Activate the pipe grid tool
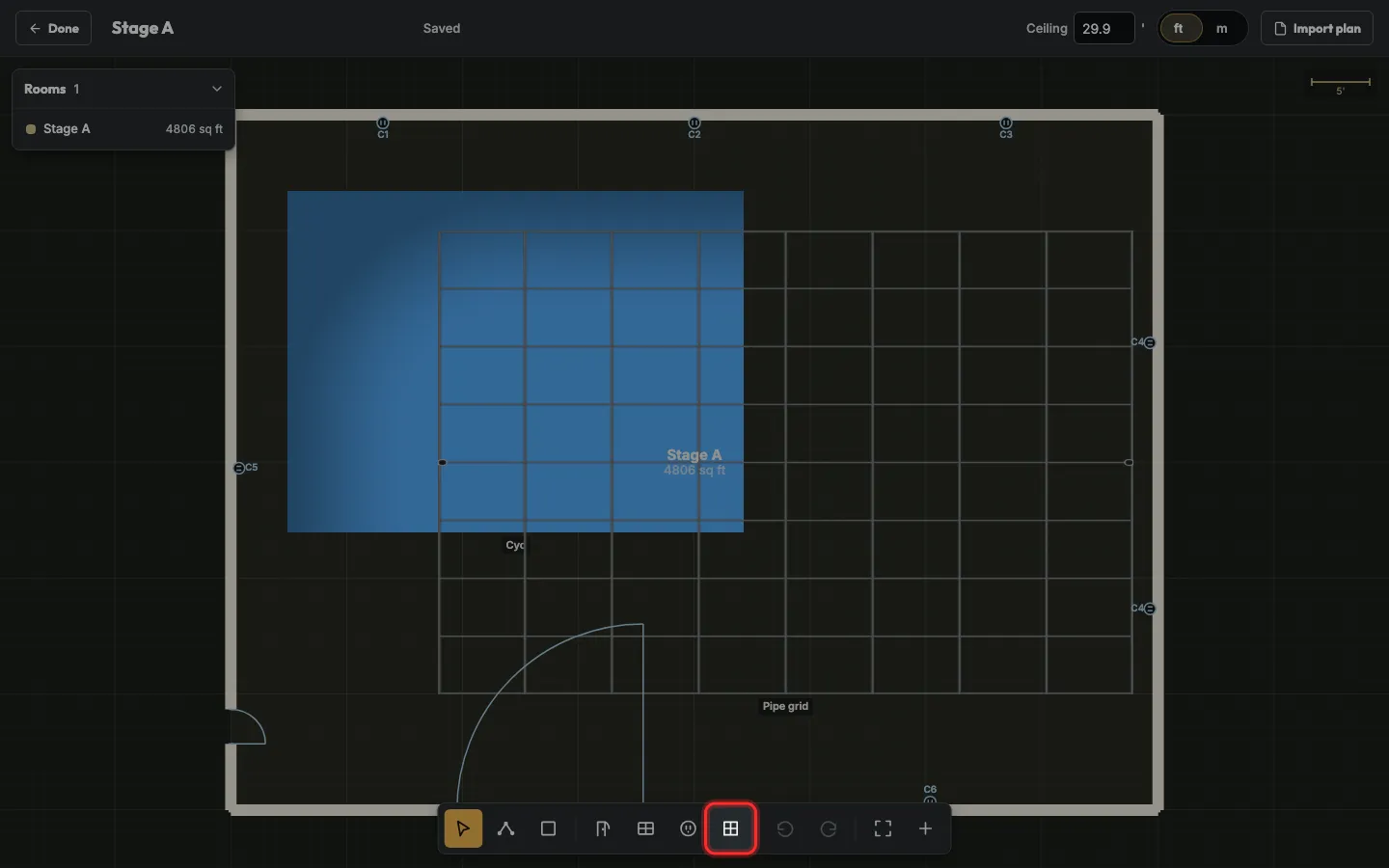Screen dimensions: 1389x868 click(730, 828)
